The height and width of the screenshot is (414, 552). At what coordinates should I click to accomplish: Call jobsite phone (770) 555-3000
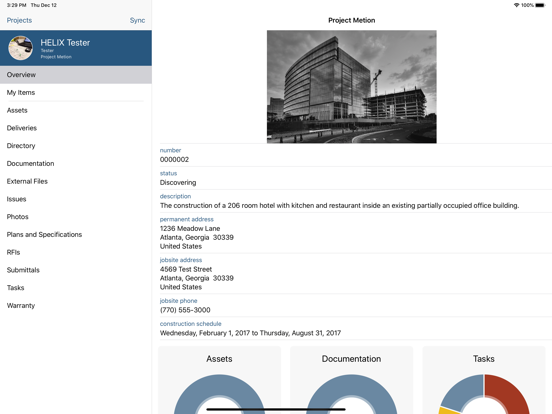coord(185,310)
